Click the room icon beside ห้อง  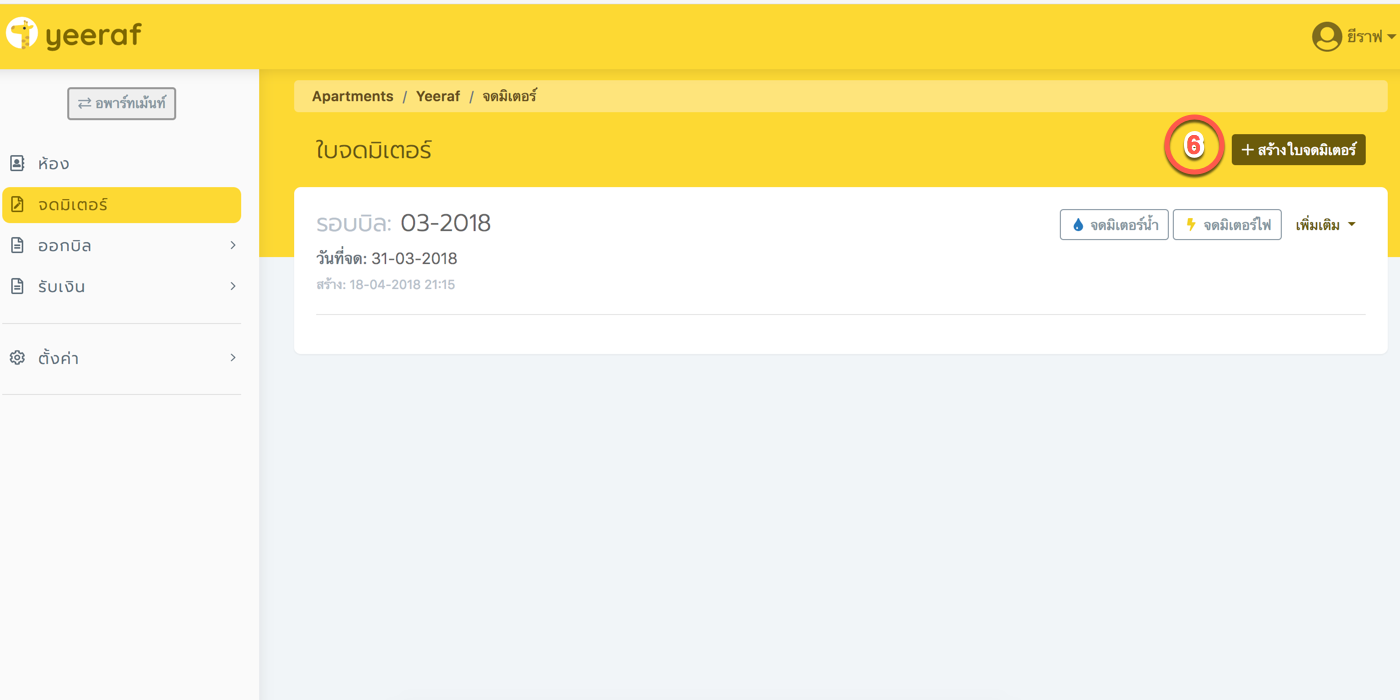[17, 163]
